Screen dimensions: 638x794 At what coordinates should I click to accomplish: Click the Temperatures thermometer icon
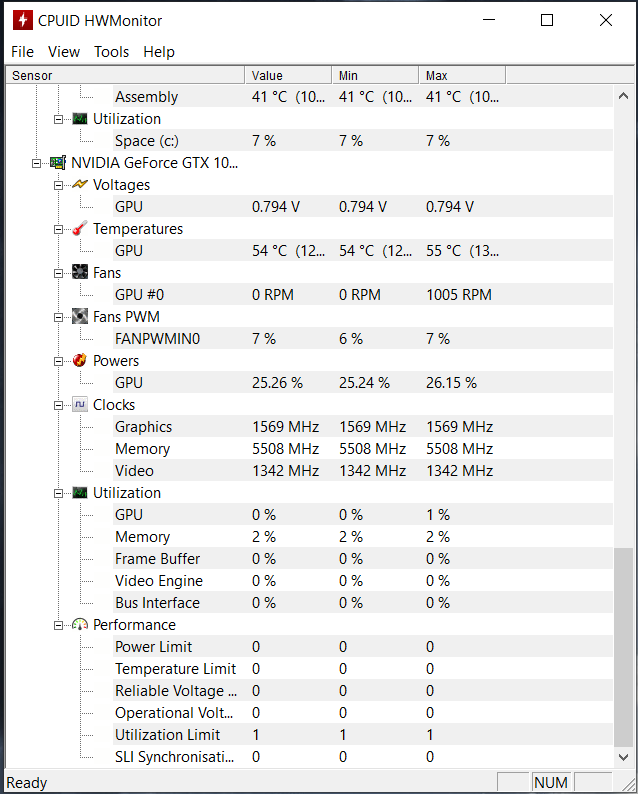point(80,229)
